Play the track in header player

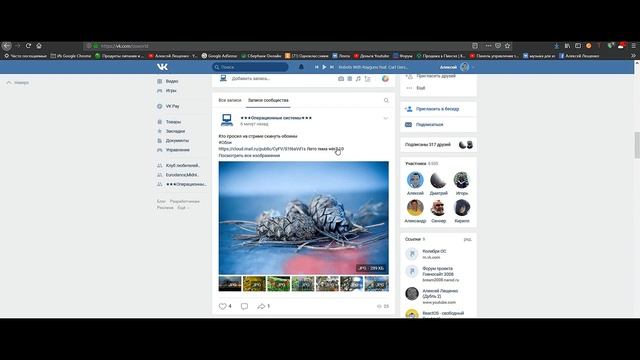click(324, 67)
